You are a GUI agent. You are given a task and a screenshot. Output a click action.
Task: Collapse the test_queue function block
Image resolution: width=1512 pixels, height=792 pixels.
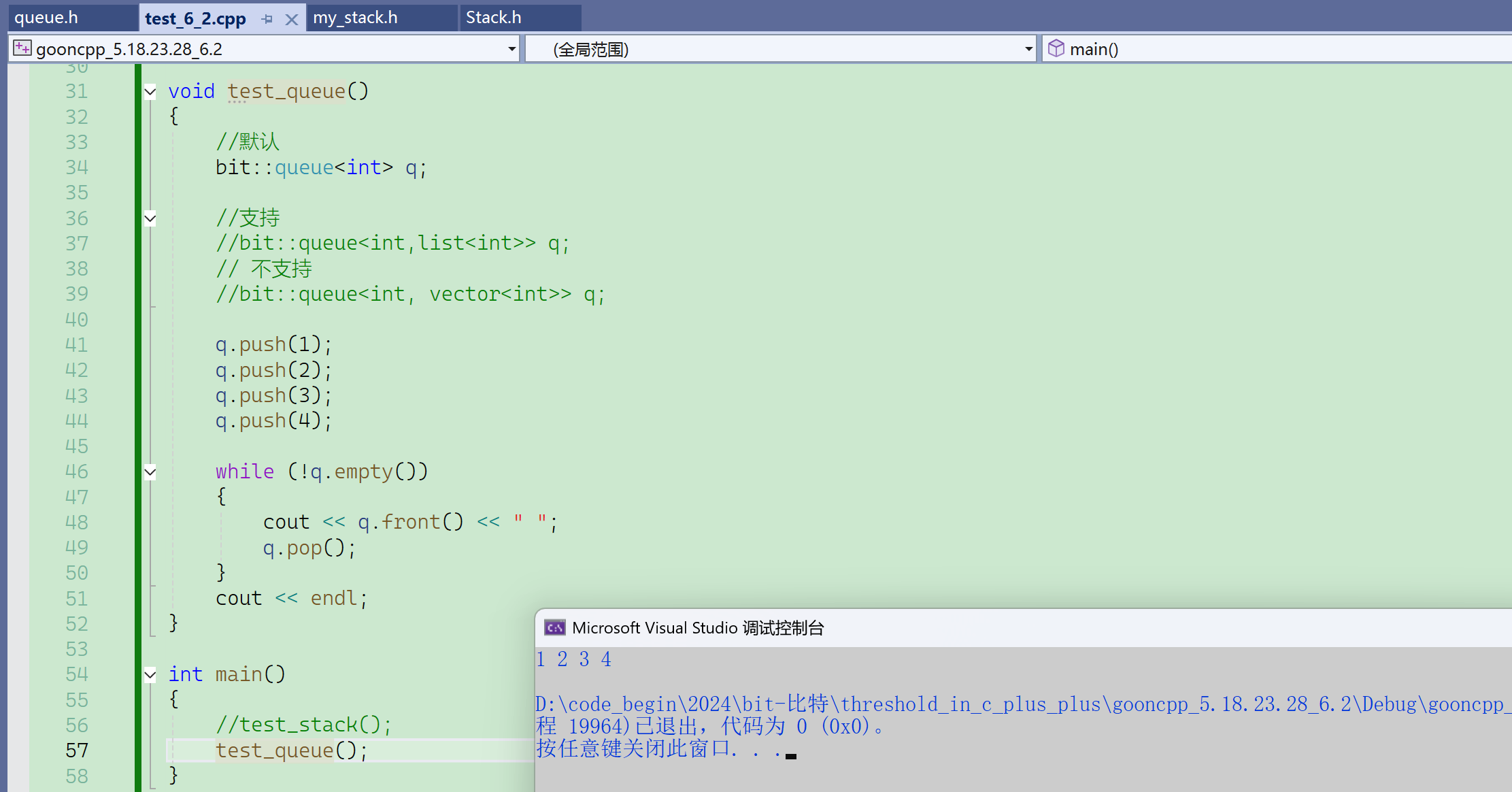[150, 91]
